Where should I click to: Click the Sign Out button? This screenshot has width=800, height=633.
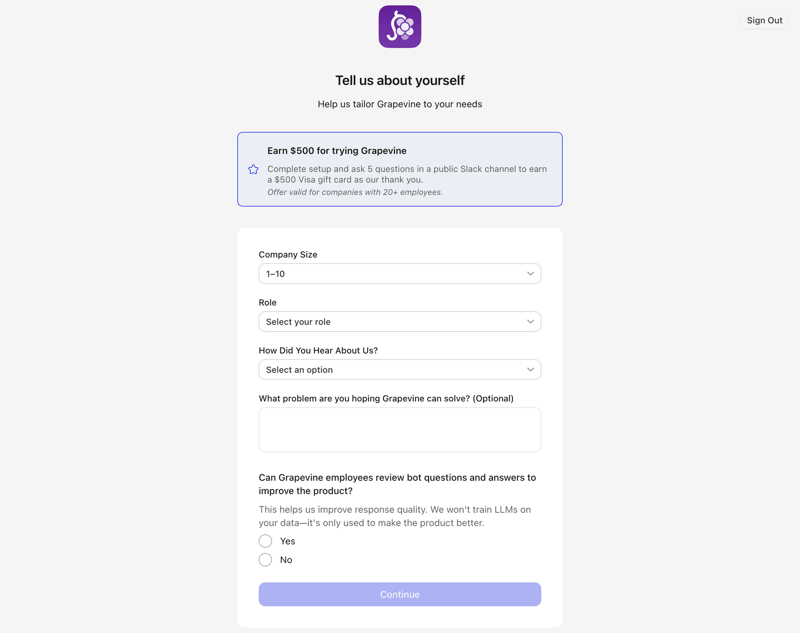click(x=763, y=19)
